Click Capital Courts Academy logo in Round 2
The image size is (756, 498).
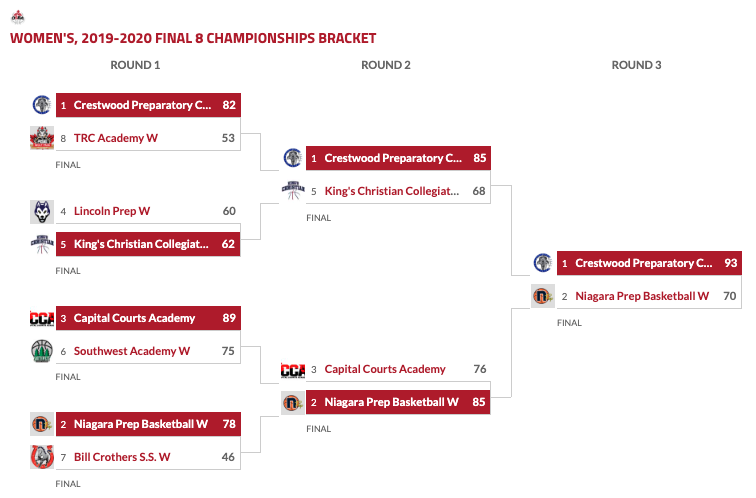point(292,370)
